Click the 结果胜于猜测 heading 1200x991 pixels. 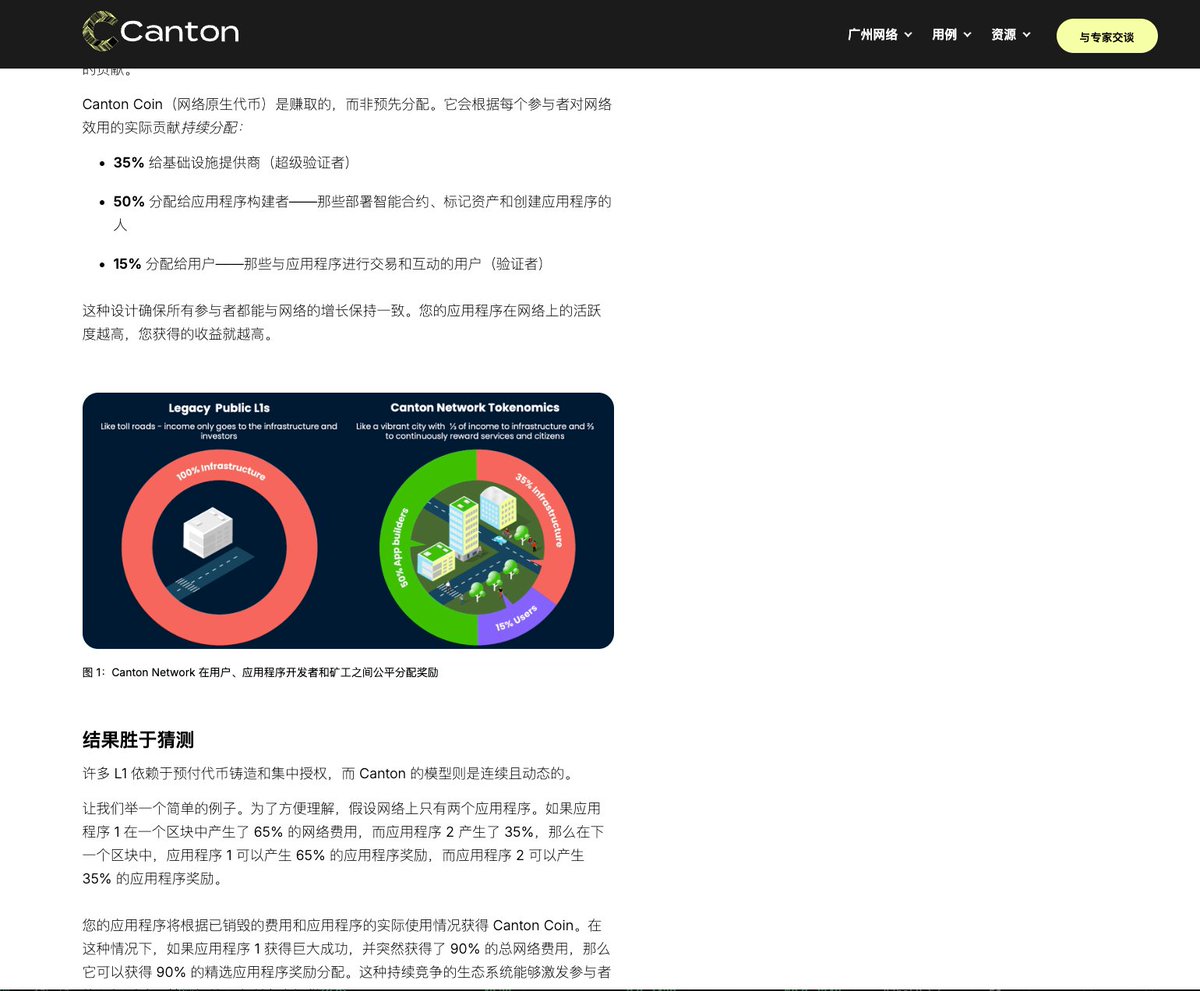coord(138,740)
